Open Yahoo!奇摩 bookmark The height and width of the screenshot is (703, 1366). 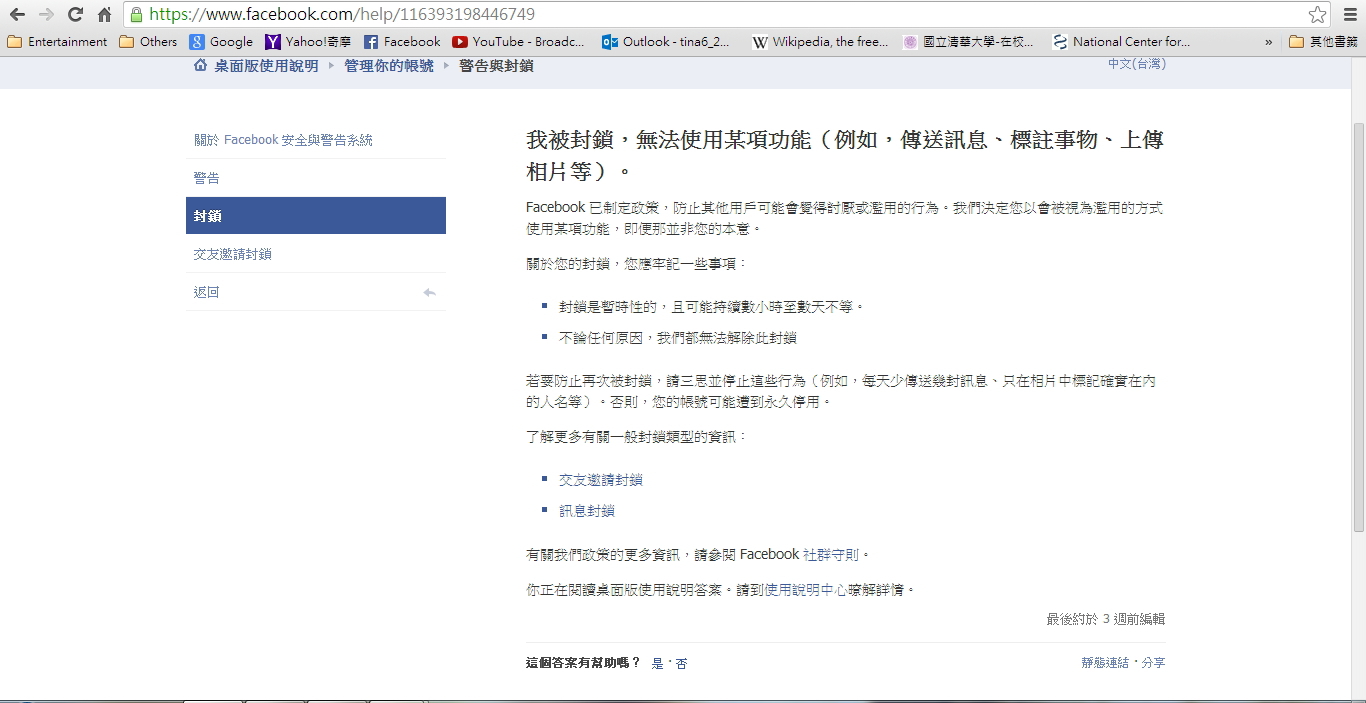(x=308, y=42)
